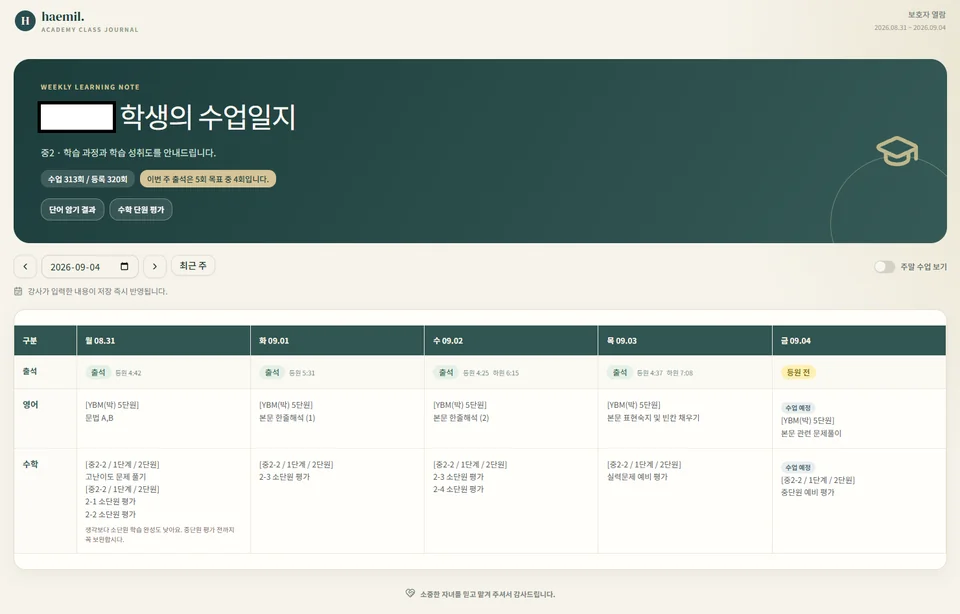Viewport: 960px width, 614px height.
Task: Jump to 최근 주 button
Action: (193, 266)
